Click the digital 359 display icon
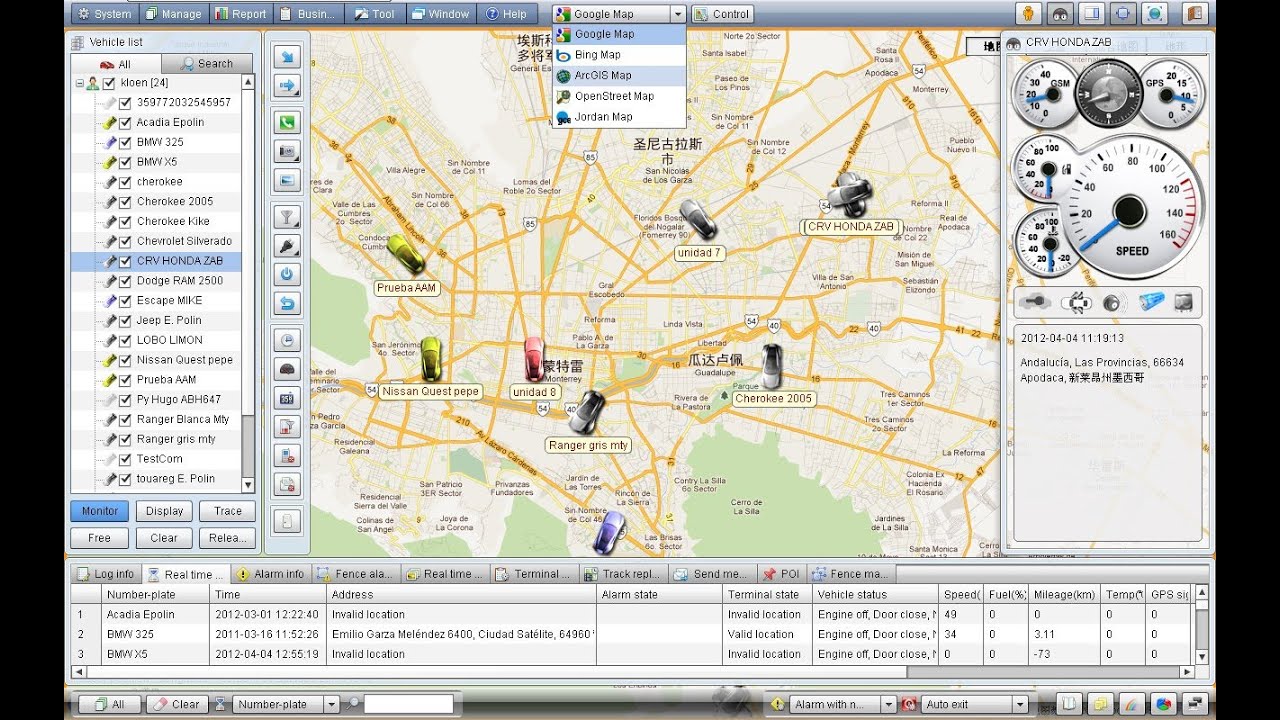 click(x=287, y=398)
